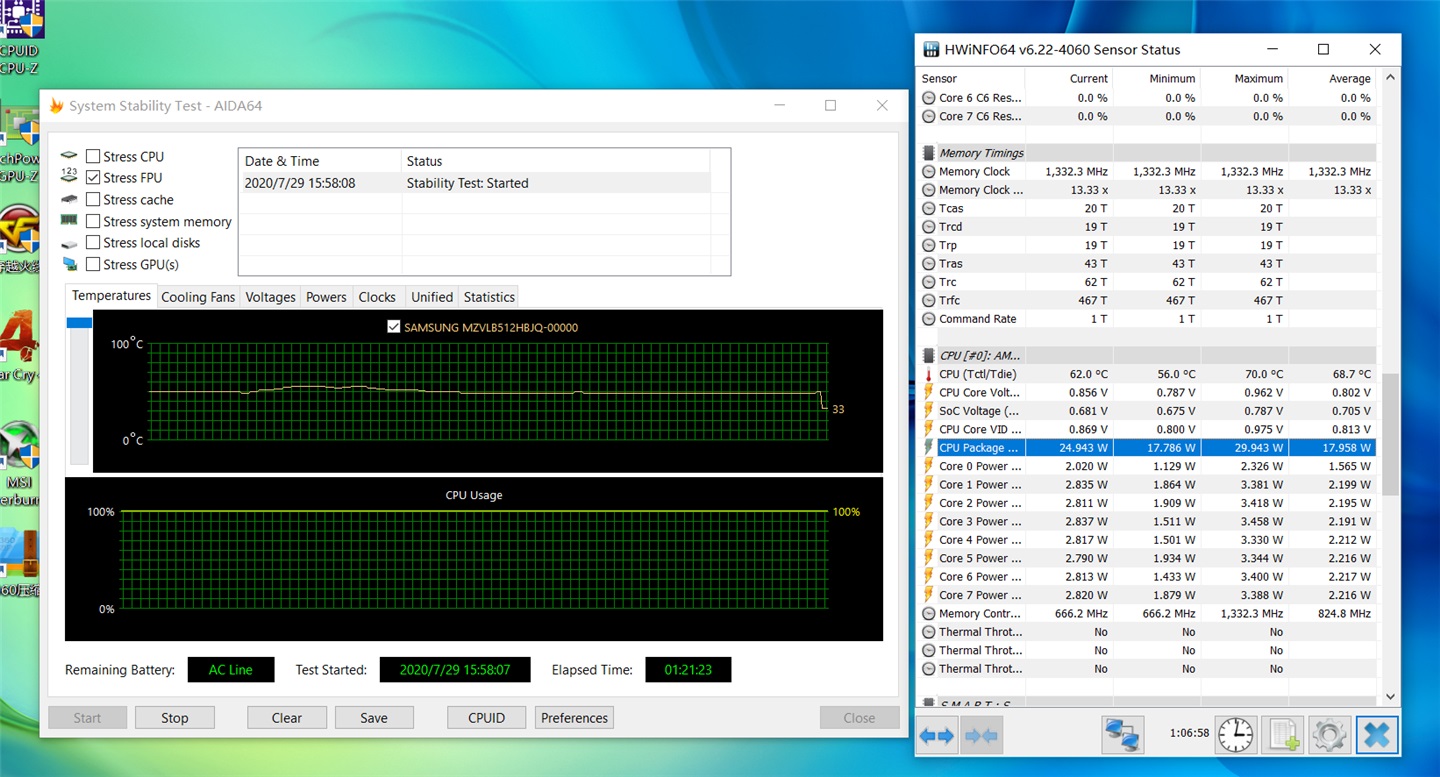The image size is (1440, 777).
Task: Click the Current column header in HWiNFO
Action: tap(1069, 78)
